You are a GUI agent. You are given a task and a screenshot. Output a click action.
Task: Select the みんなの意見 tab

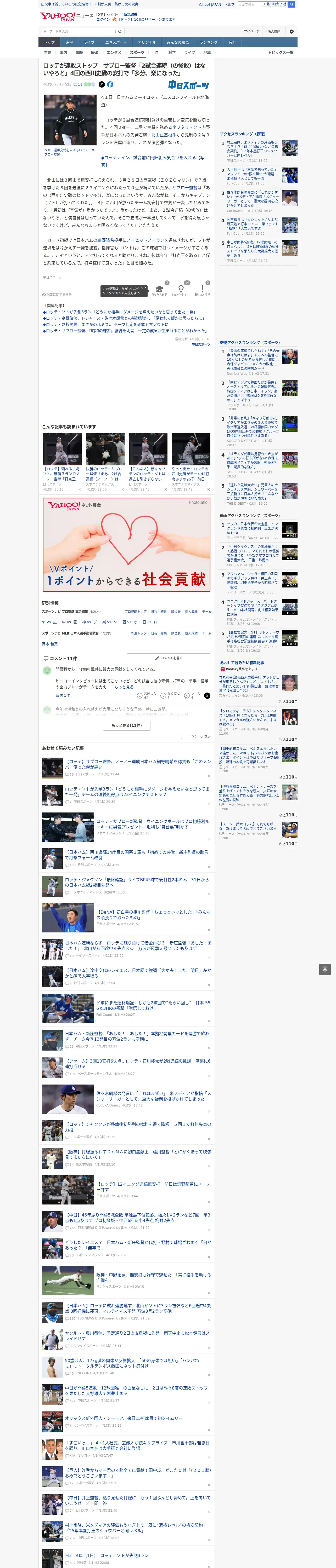click(x=177, y=43)
